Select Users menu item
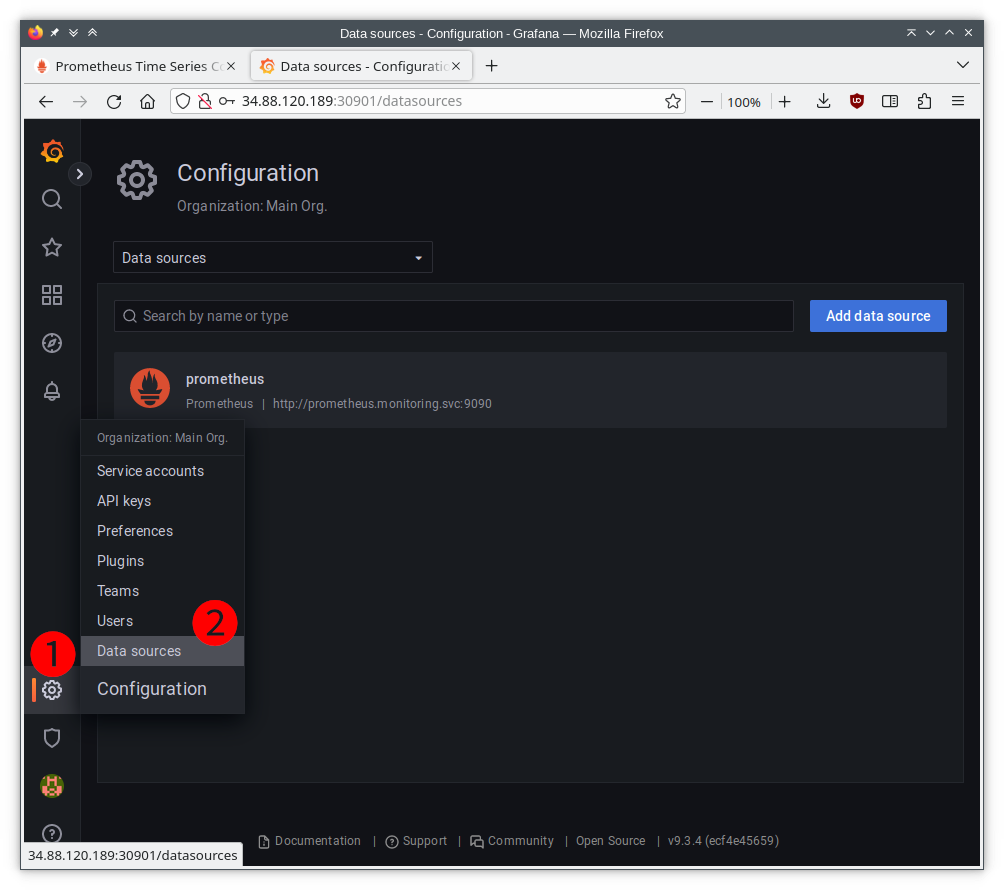 coord(115,622)
